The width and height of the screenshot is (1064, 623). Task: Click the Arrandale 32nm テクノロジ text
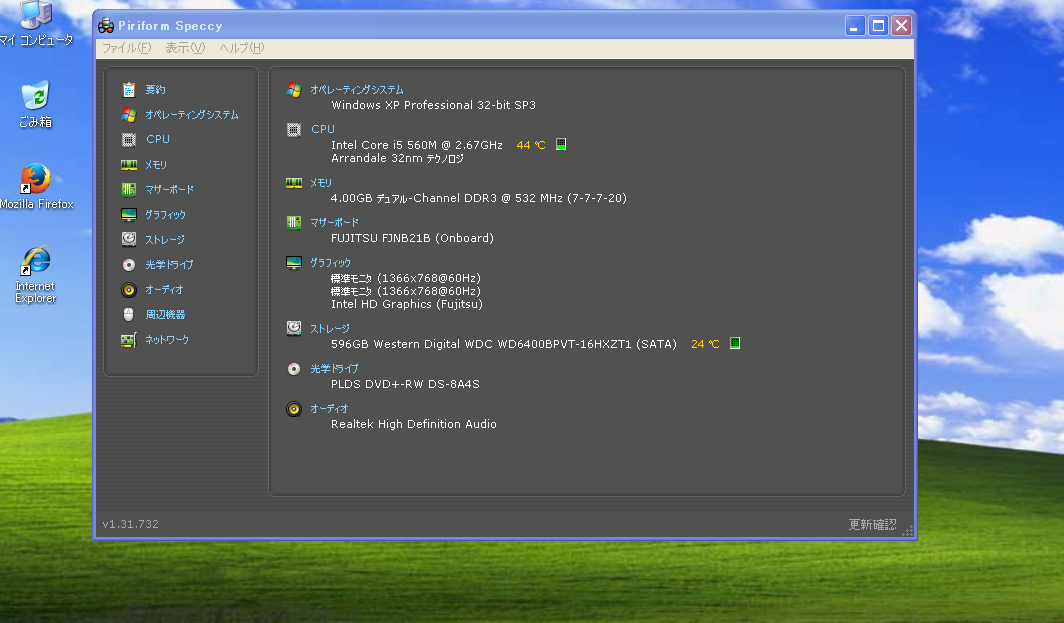(398, 158)
